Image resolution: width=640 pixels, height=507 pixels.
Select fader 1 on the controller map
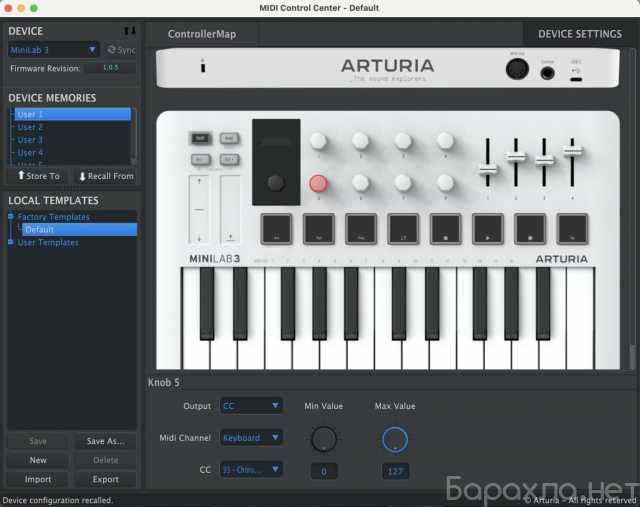[x=488, y=169]
